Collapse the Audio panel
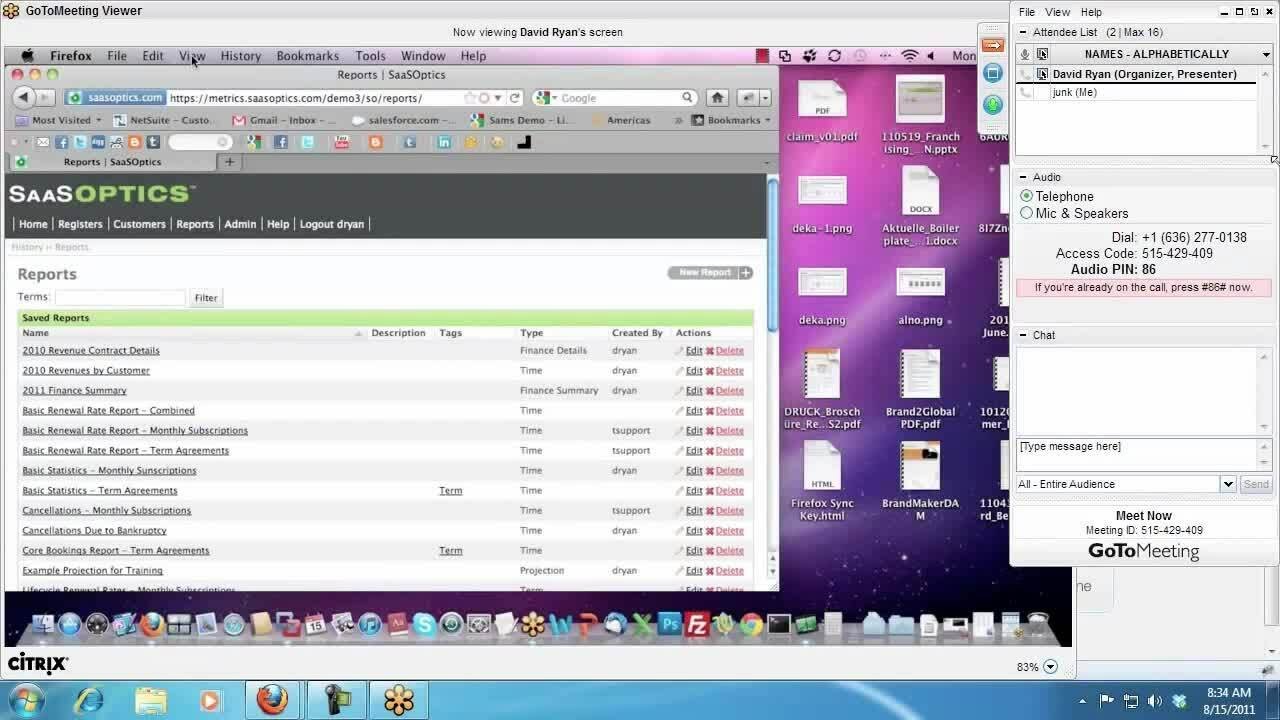The height and width of the screenshot is (720, 1280). tap(1022, 177)
